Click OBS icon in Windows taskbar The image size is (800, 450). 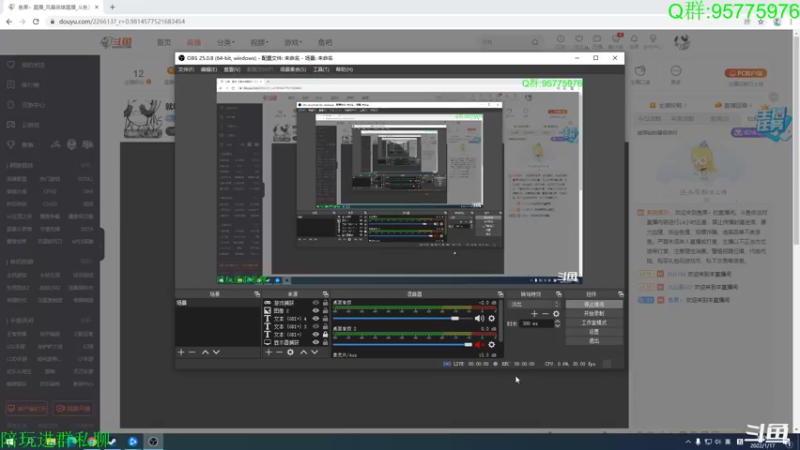pyautogui.click(x=153, y=441)
